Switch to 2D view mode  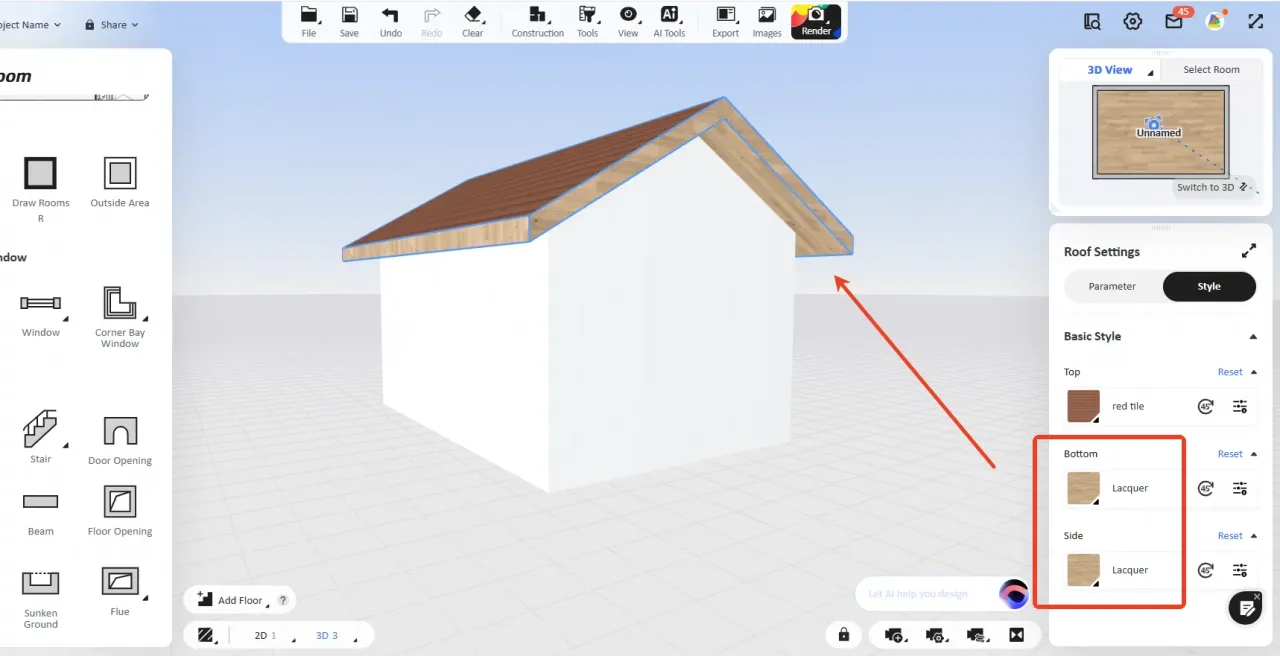[x=261, y=635]
